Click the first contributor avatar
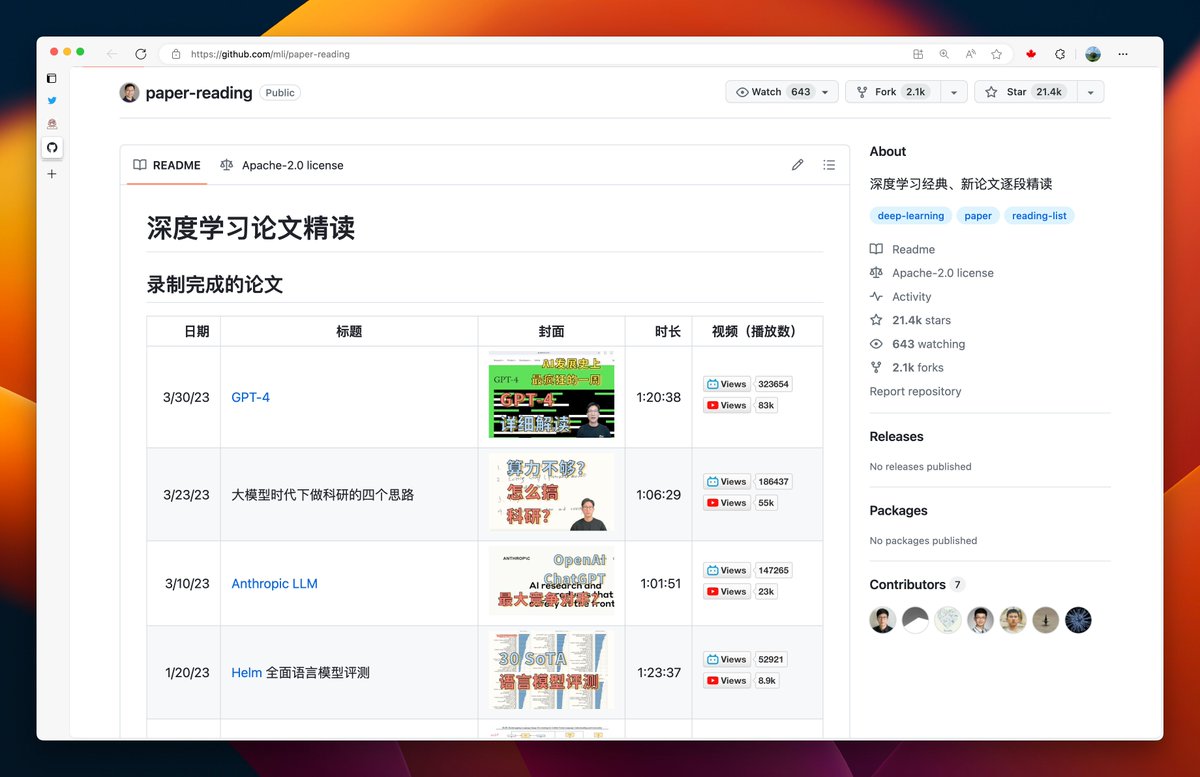 coord(883,620)
